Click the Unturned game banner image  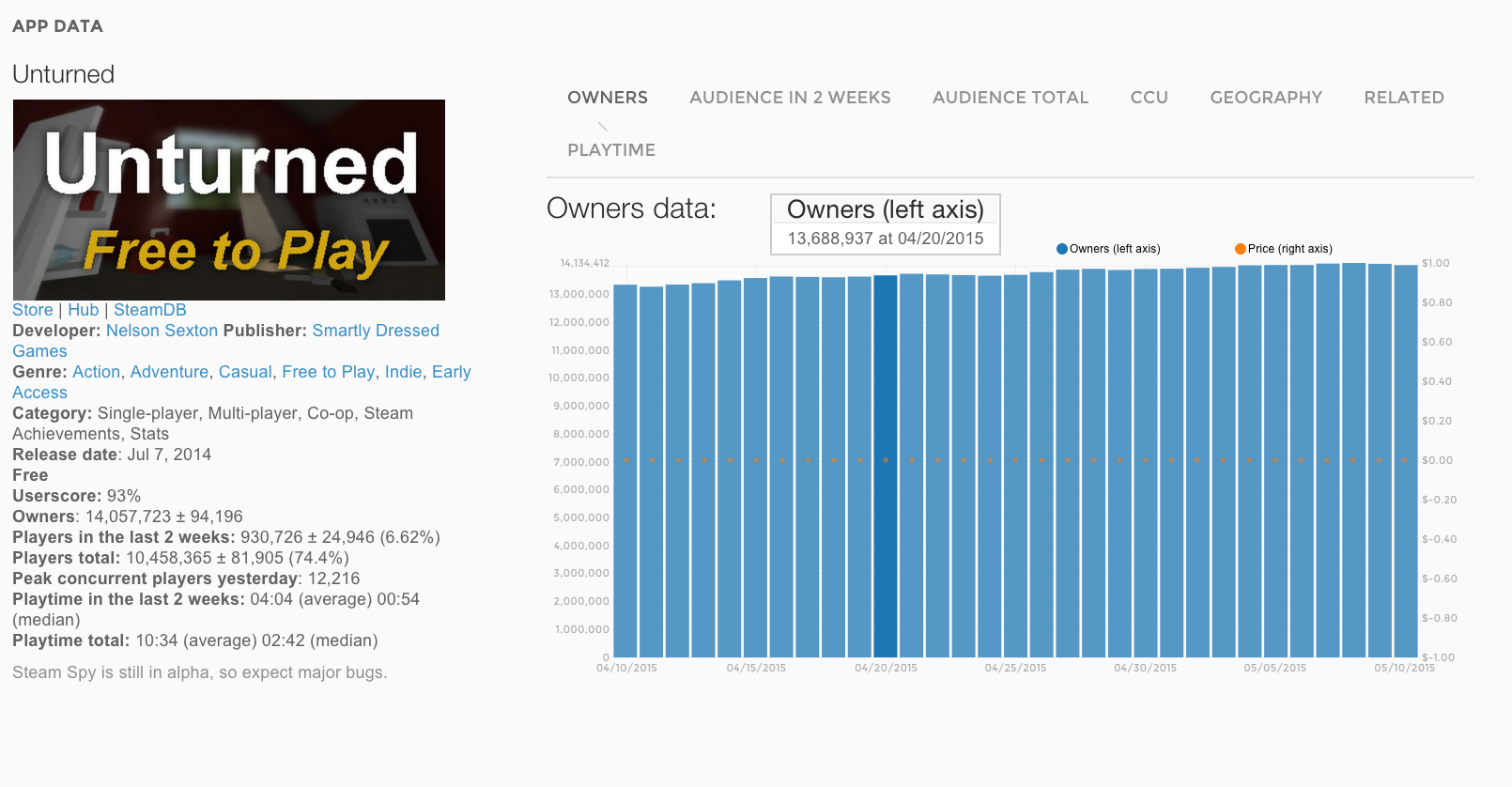229,200
